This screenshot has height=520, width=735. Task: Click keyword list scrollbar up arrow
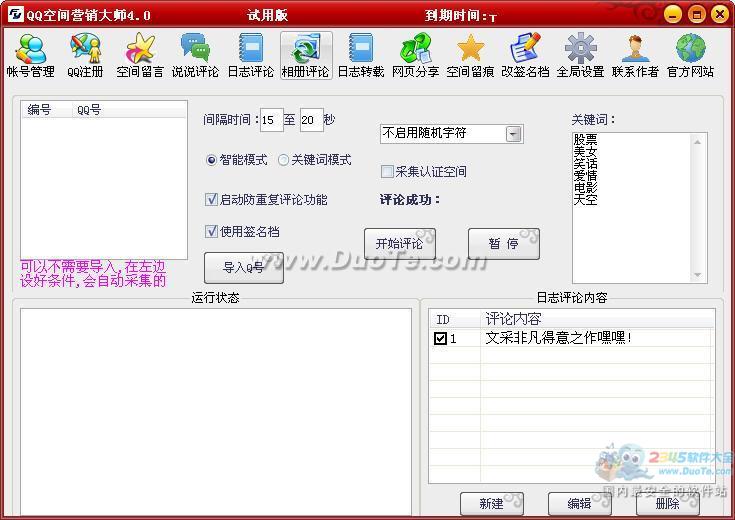(698, 142)
